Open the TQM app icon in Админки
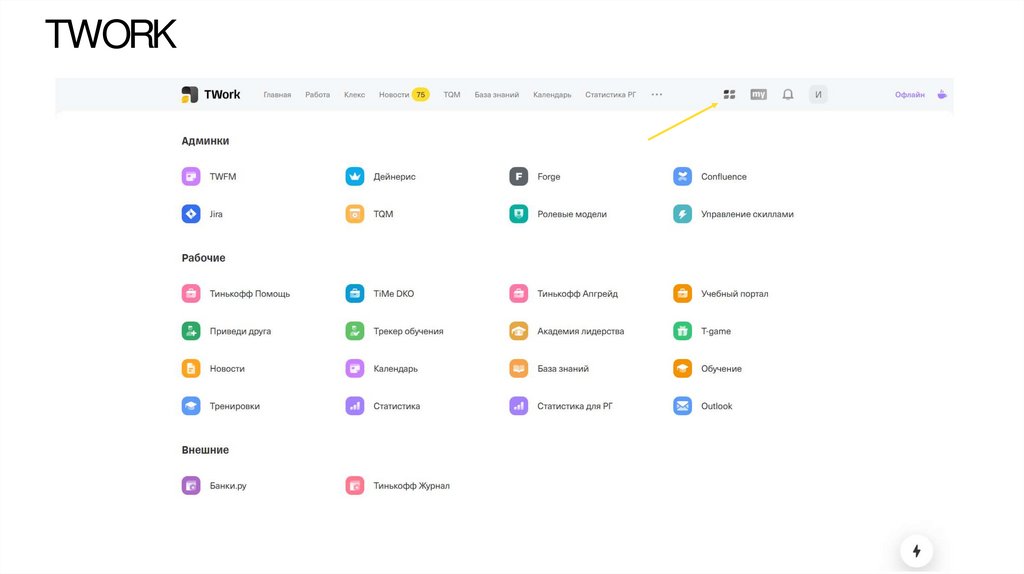The width and height of the screenshot is (1024, 574). [355, 214]
